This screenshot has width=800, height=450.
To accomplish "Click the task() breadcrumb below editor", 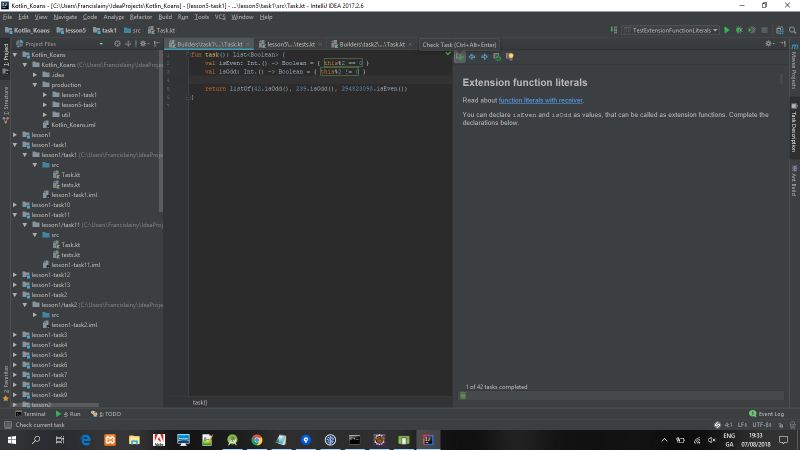I will (200, 402).
